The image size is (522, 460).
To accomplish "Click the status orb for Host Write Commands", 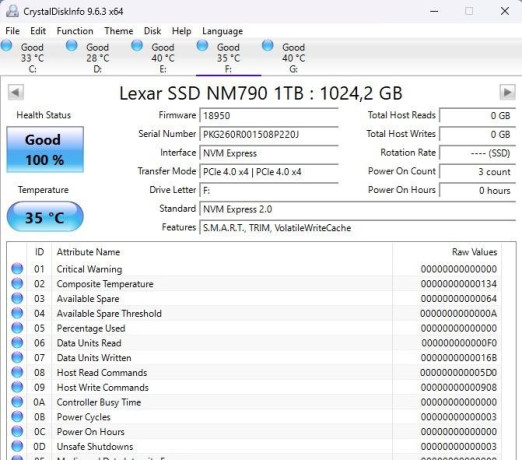I will pyautogui.click(x=17, y=387).
